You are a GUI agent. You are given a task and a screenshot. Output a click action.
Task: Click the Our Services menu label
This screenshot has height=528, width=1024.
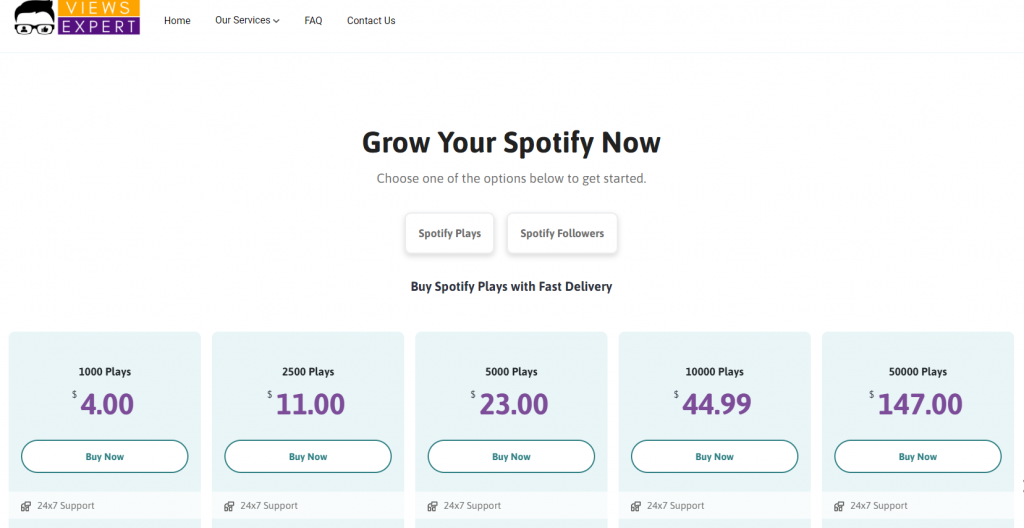(x=242, y=20)
